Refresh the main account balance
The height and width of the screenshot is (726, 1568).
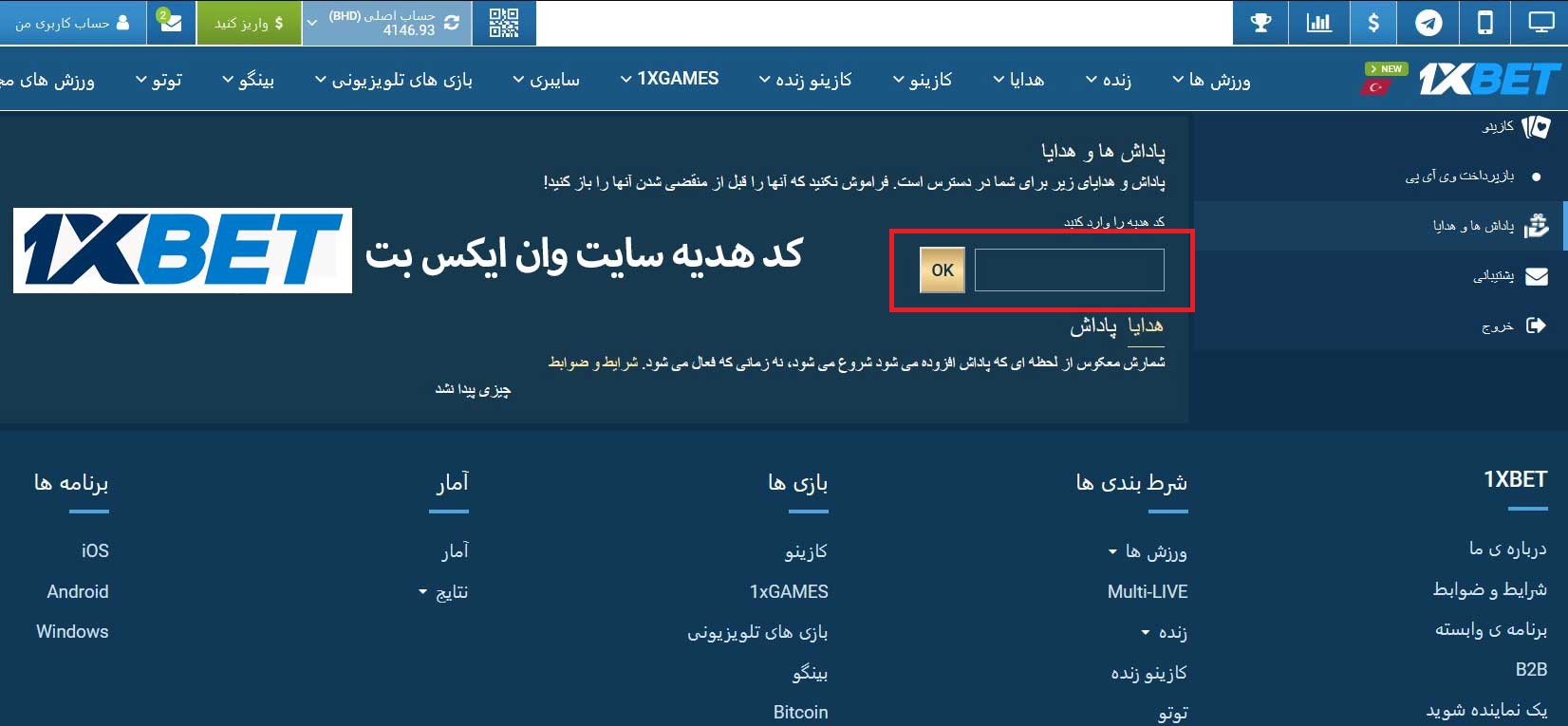pos(452,23)
